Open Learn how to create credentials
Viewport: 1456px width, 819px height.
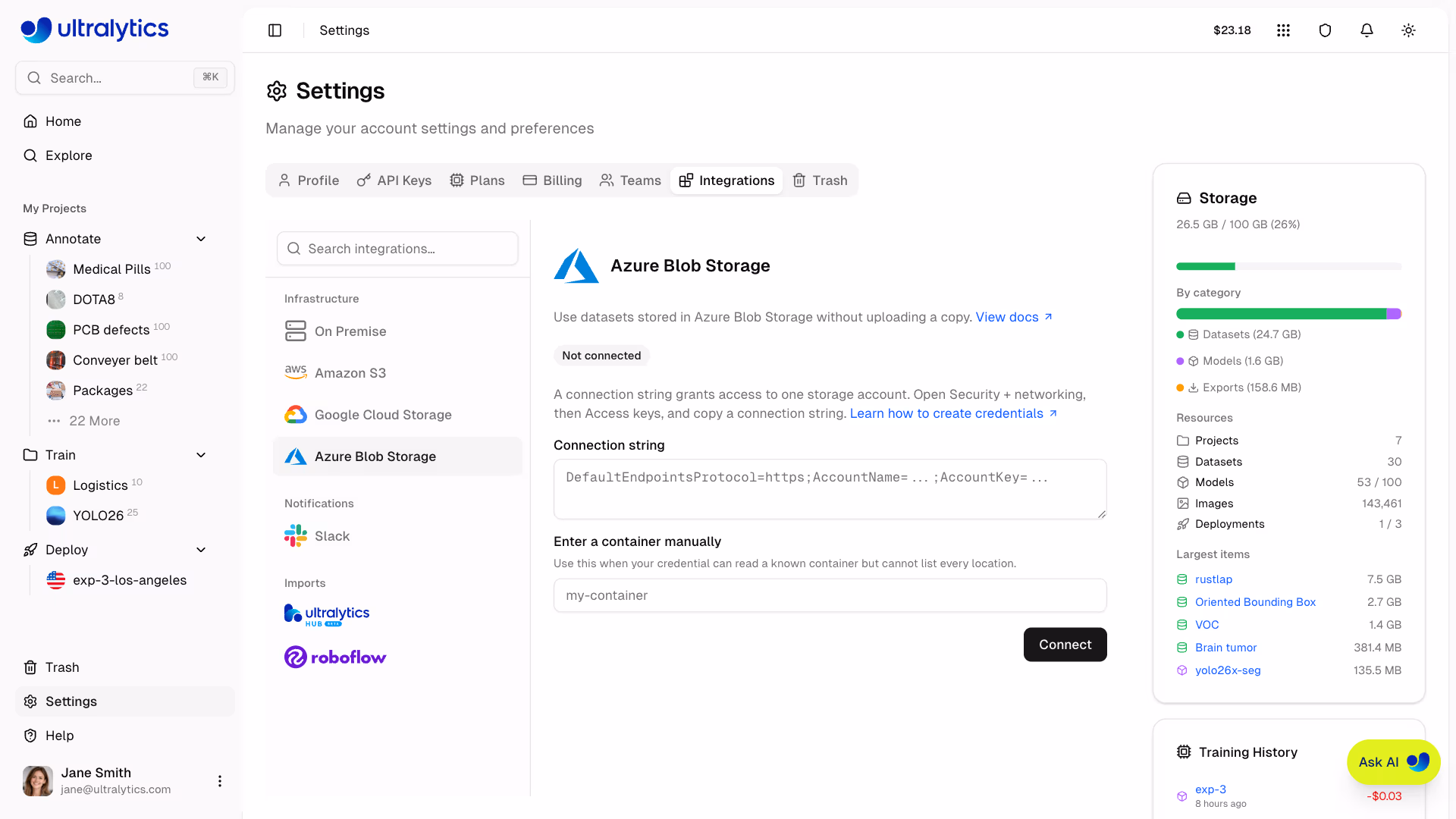(x=953, y=413)
